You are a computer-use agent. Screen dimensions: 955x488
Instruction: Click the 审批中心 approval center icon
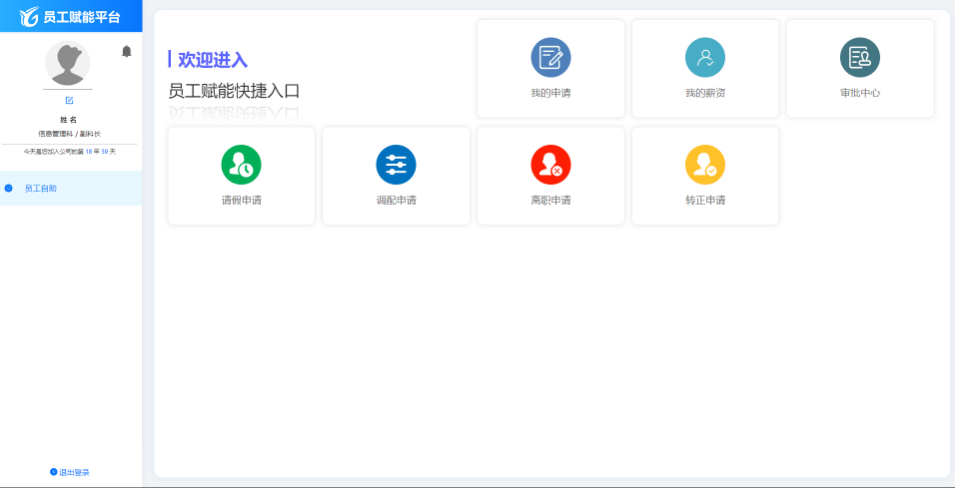(860, 58)
